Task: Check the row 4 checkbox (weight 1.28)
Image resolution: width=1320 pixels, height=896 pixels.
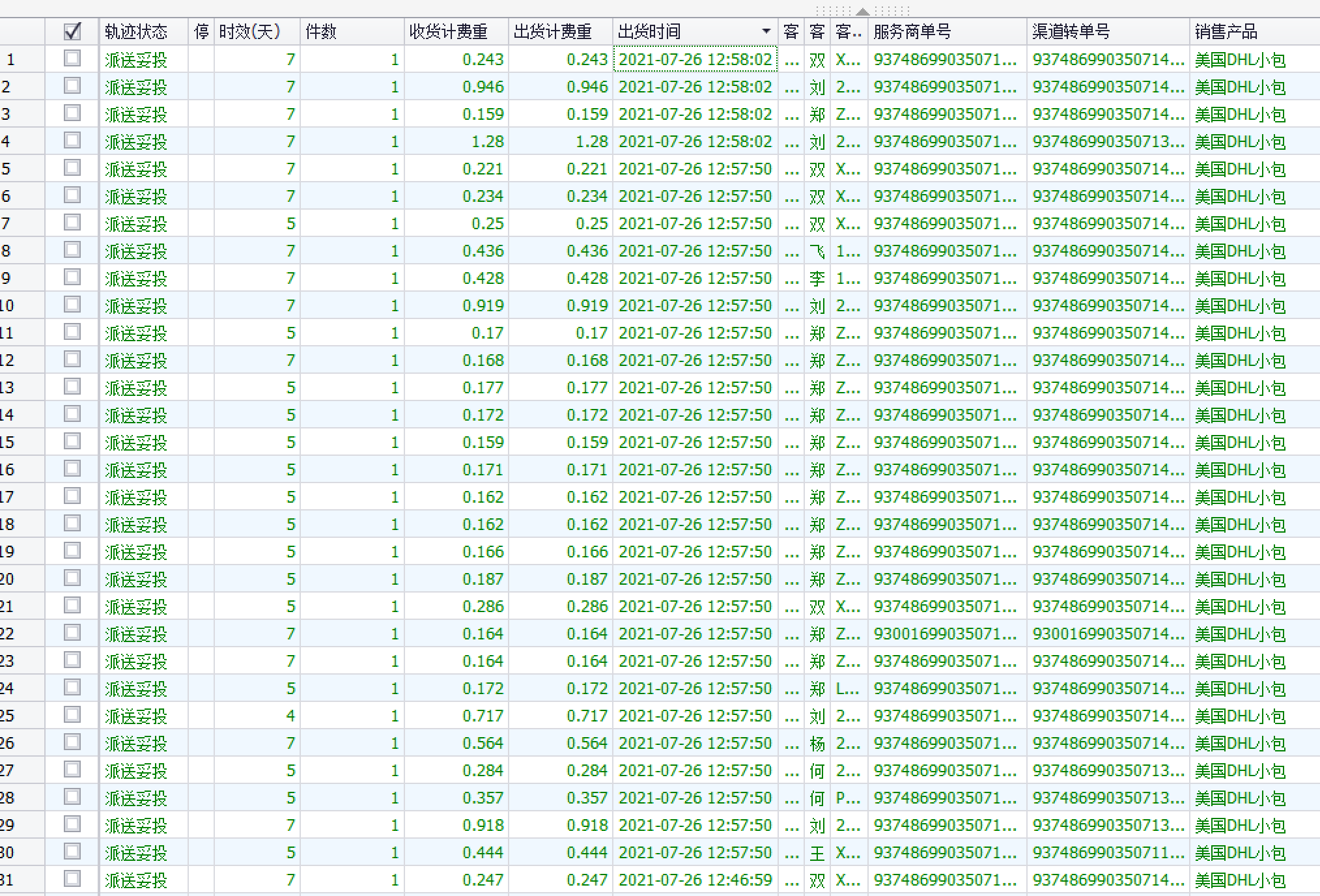Action: tap(72, 141)
